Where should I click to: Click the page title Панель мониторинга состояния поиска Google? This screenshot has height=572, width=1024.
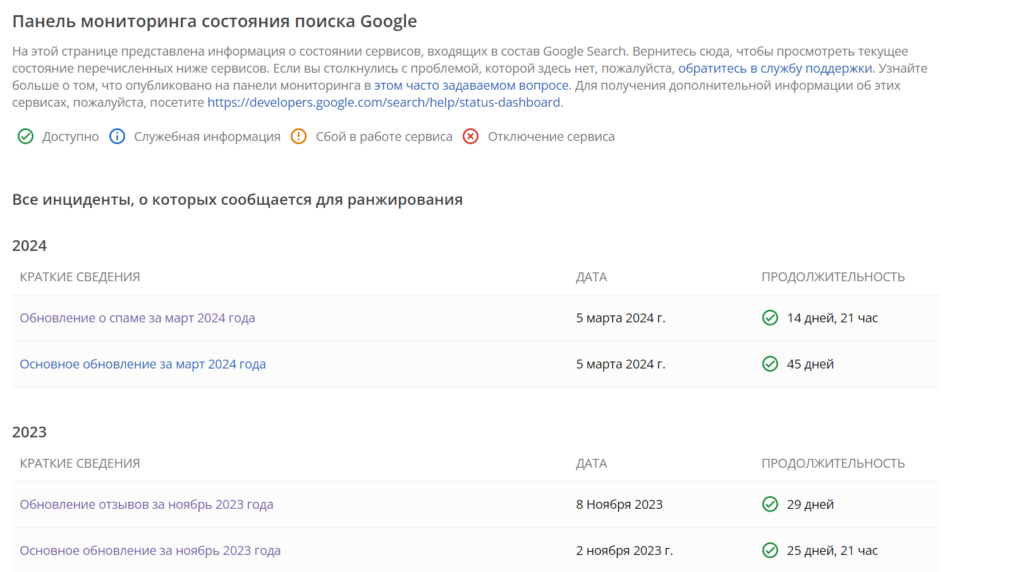coord(214,21)
